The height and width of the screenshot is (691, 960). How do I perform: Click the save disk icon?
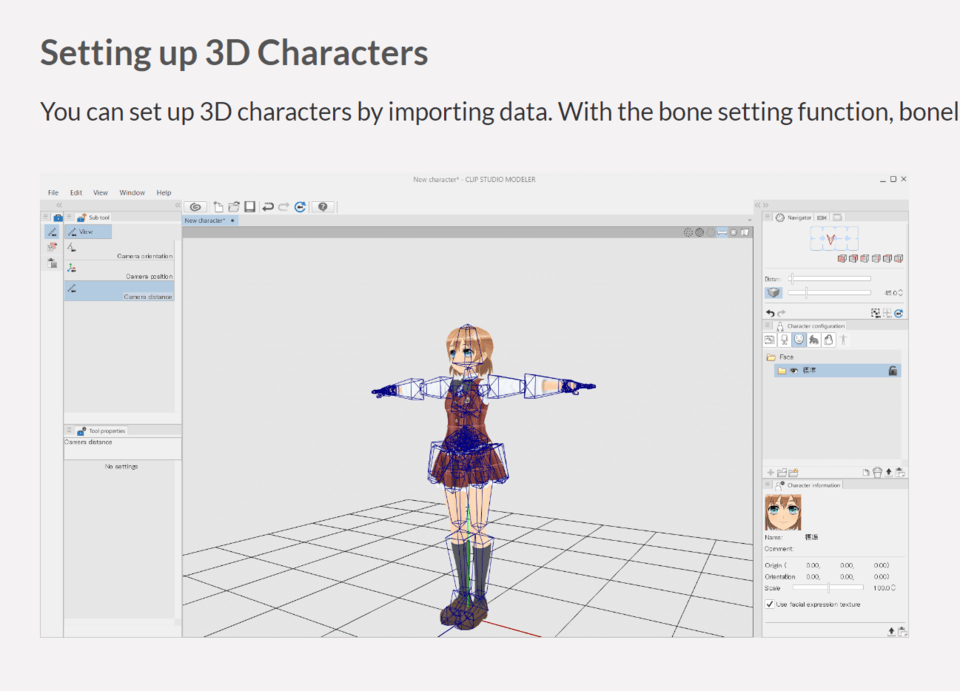(250, 207)
